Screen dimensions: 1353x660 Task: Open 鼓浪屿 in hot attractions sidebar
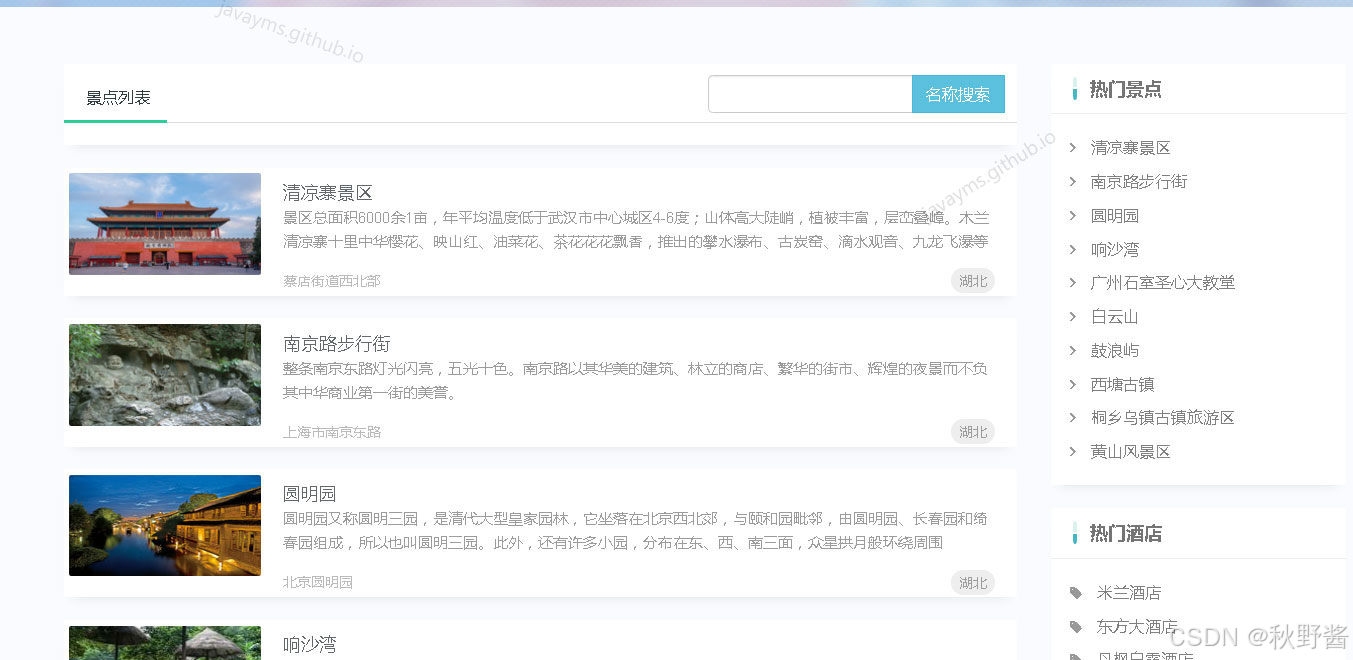pos(1115,351)
